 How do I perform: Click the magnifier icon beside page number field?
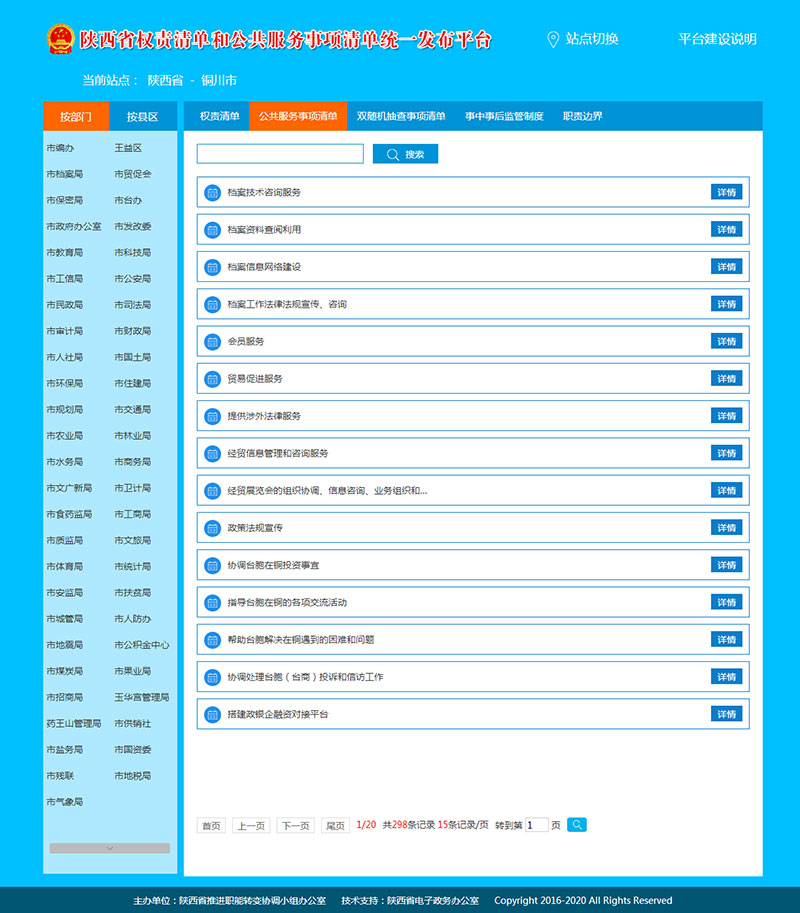pos(577,825)
